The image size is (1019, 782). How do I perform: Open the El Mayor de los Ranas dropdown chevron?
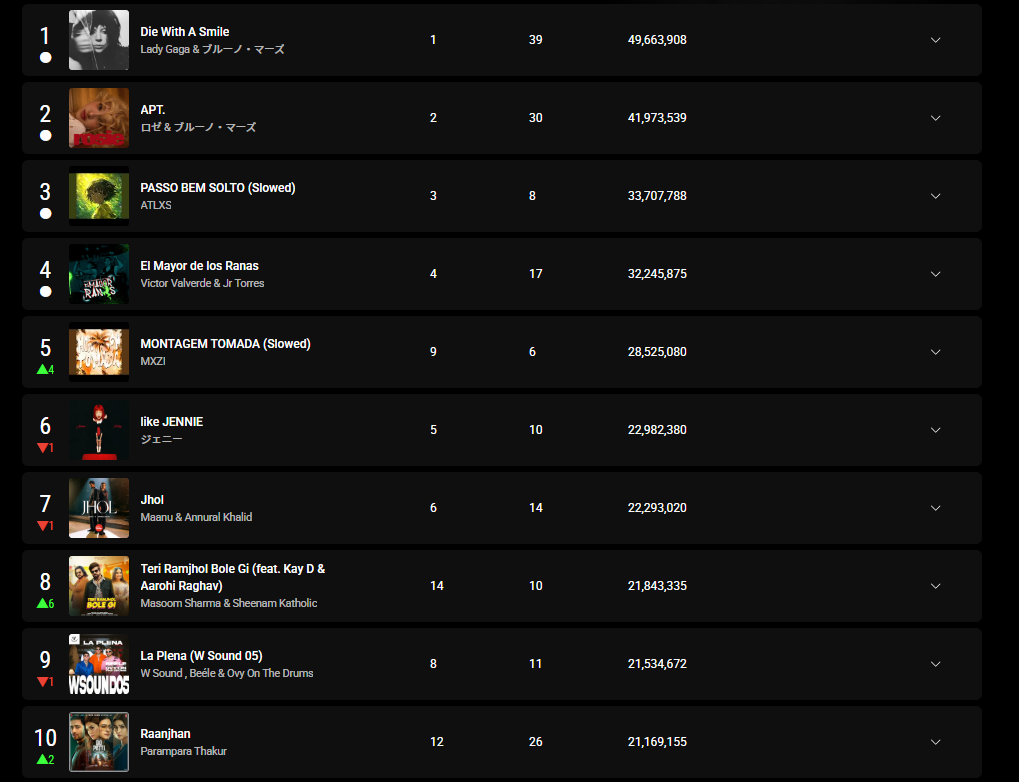[935, 274]
